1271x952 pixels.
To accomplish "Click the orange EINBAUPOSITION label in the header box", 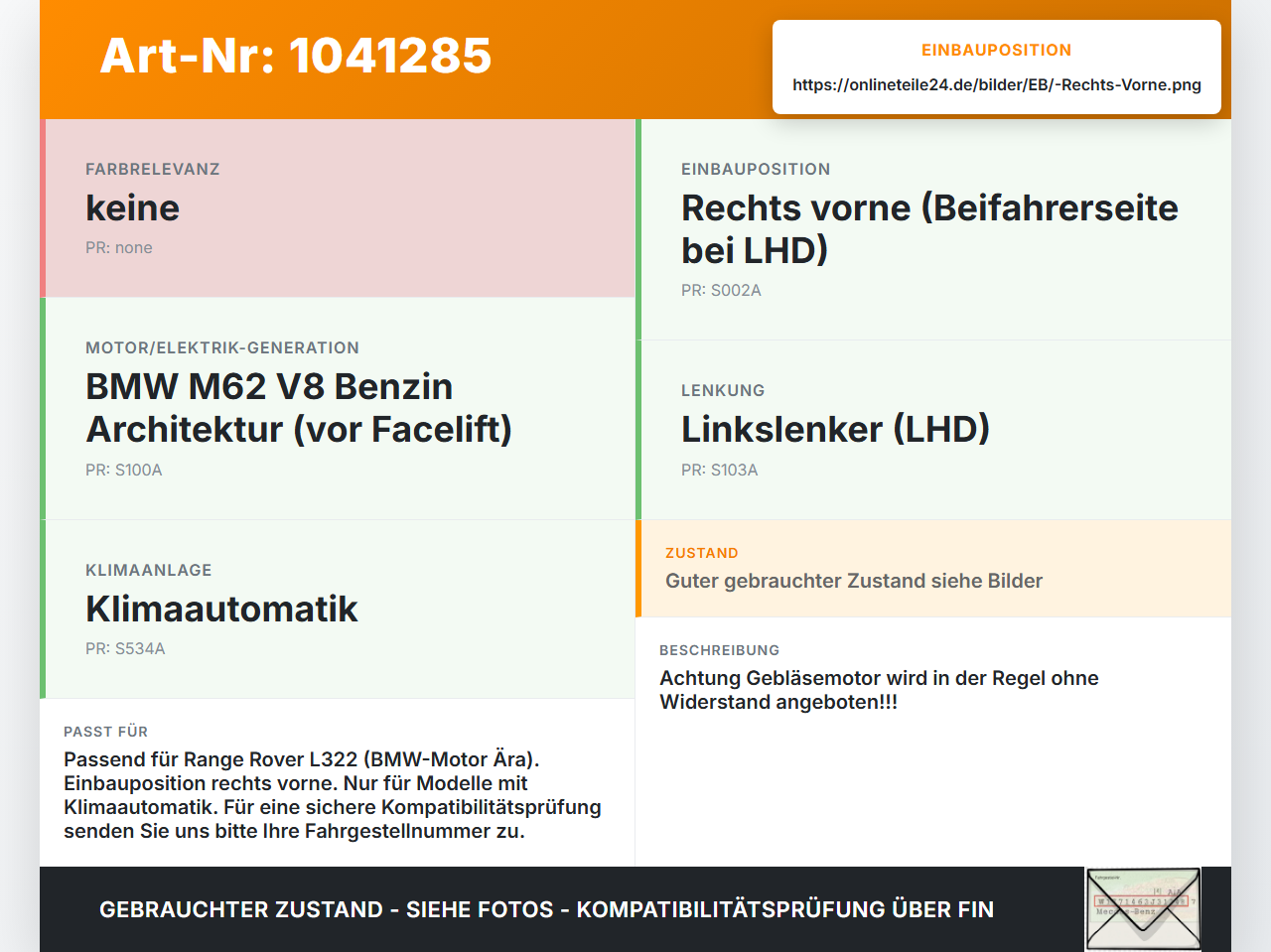I will tap(997, 50).
